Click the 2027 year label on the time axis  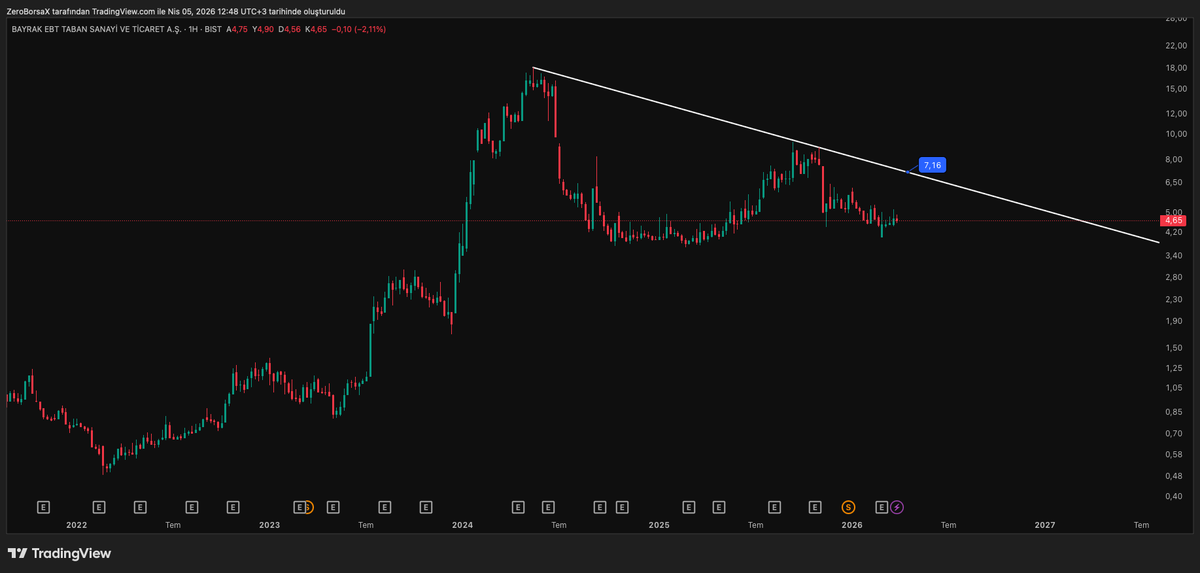point(1045,525)
